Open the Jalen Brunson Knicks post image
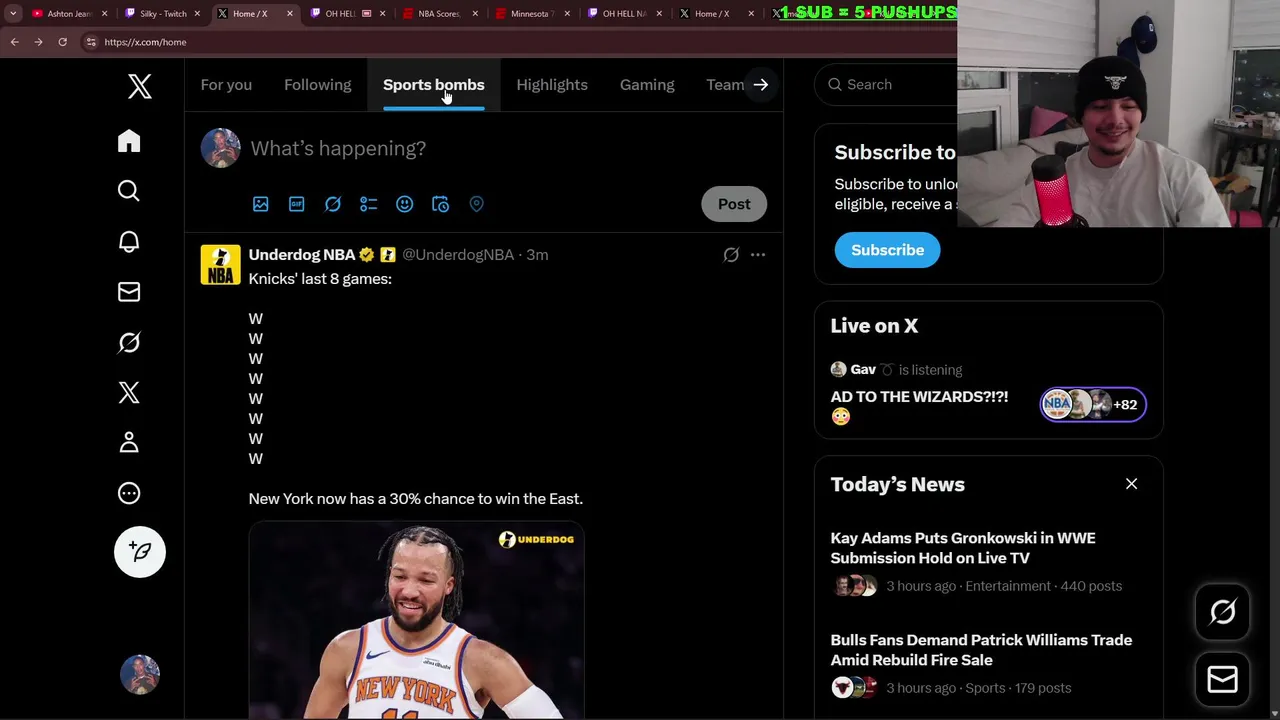This screenshot has width=1280, height=720. point(416,620)
